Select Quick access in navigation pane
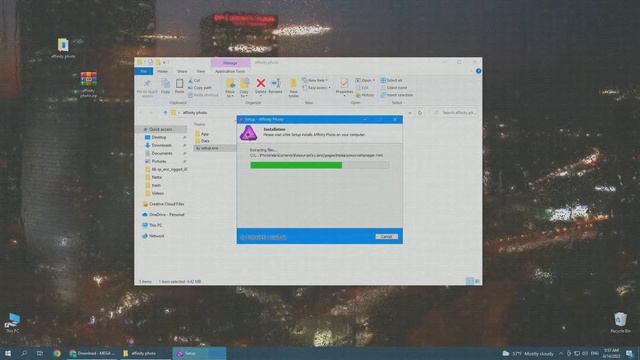 pos(160,129)
